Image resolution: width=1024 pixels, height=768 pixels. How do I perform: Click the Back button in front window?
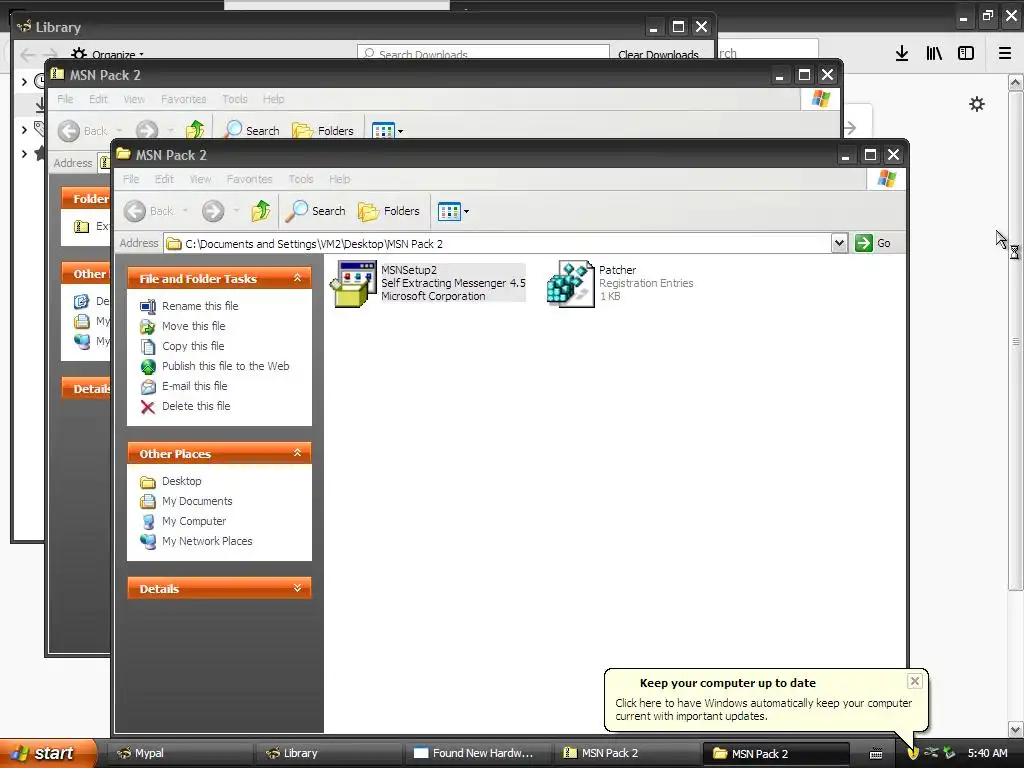149,211
